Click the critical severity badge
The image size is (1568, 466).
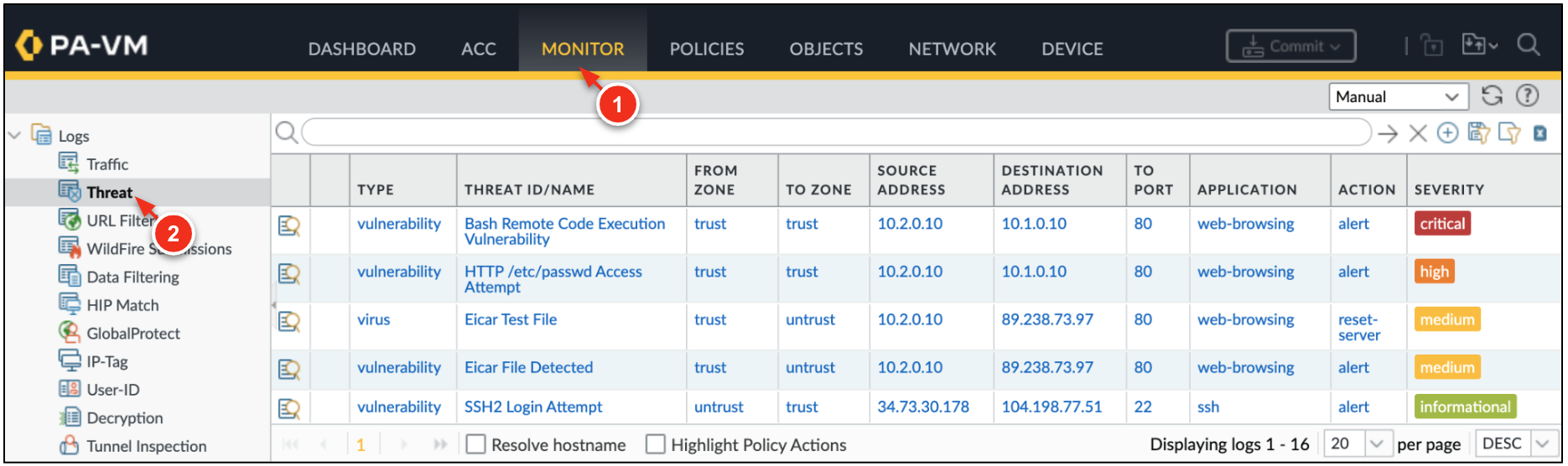coord(1442,224)
